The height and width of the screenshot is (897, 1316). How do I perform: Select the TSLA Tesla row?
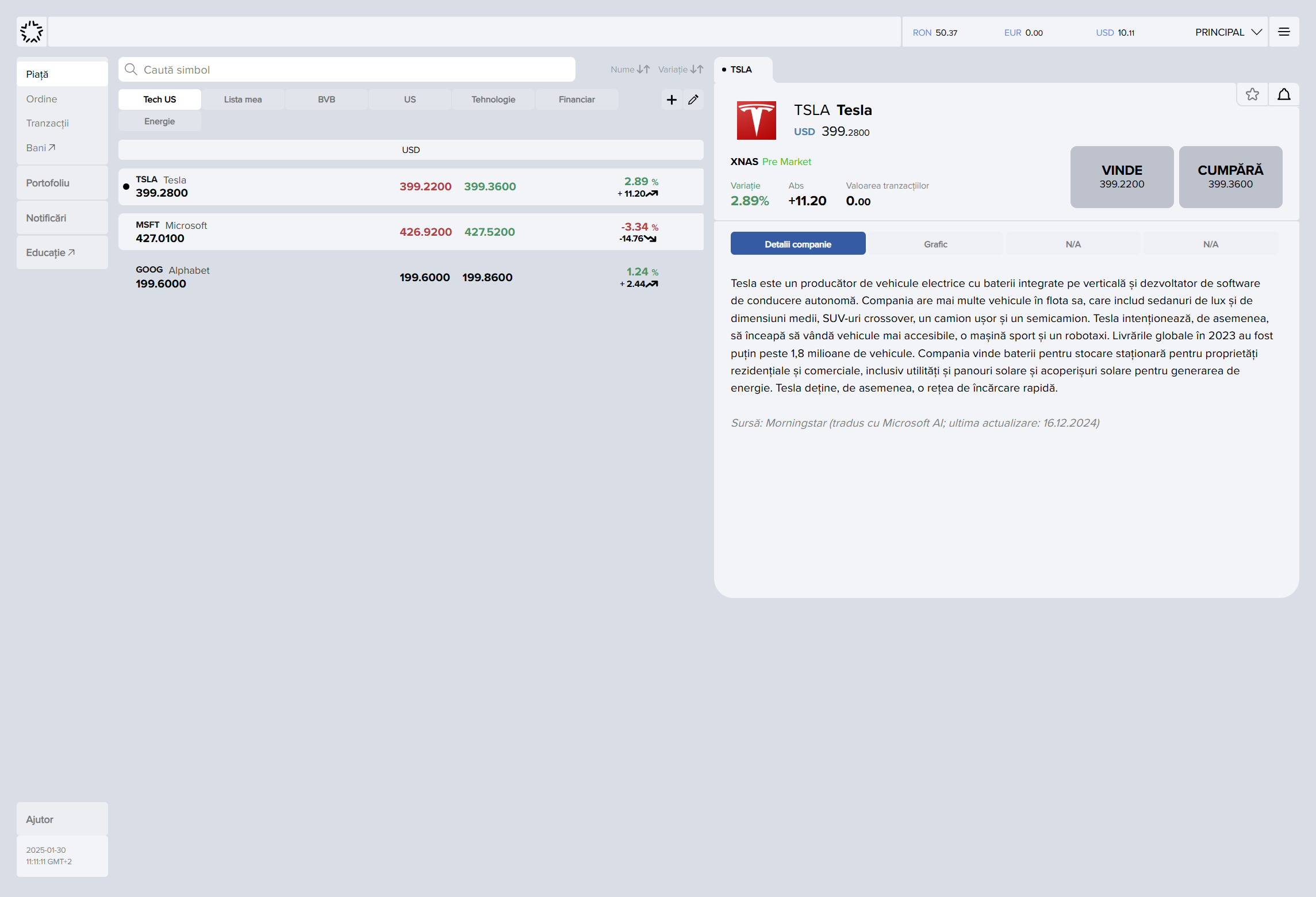pos(410,187)
